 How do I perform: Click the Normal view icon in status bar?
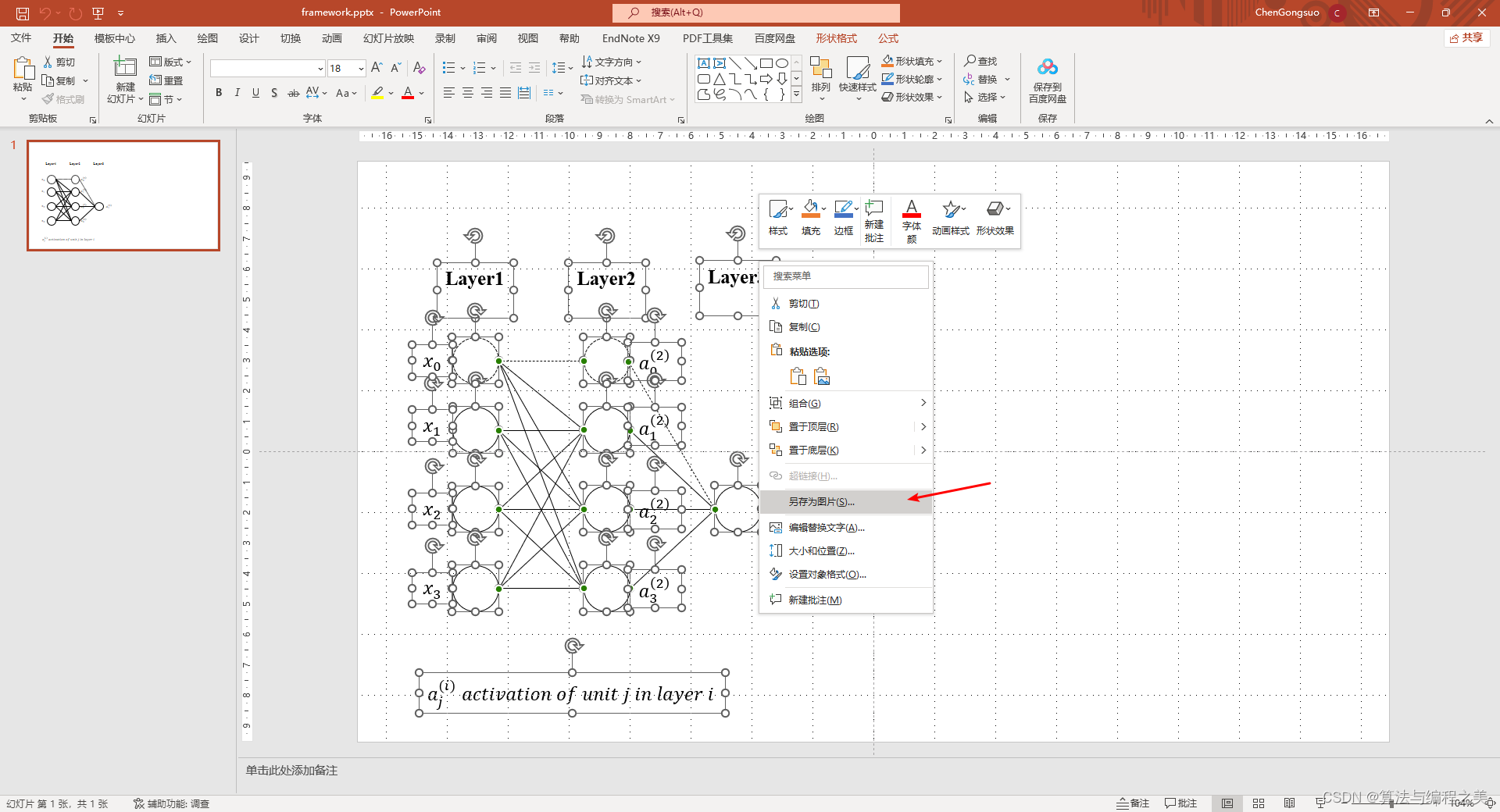click(x=1227, y=803)
